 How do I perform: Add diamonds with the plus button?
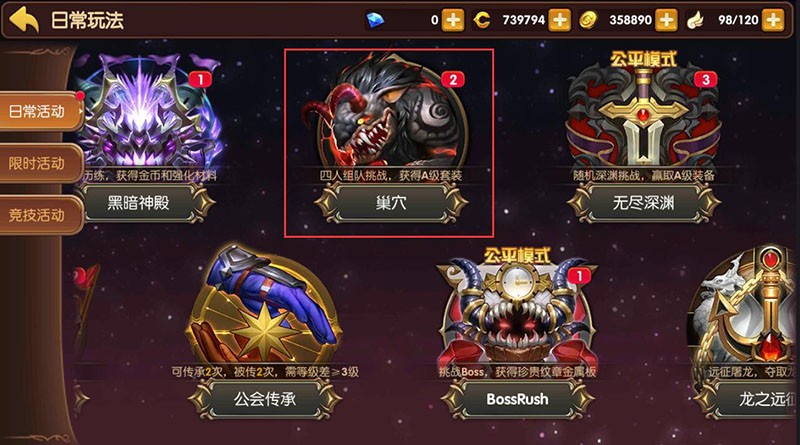[x=453, y=20]
